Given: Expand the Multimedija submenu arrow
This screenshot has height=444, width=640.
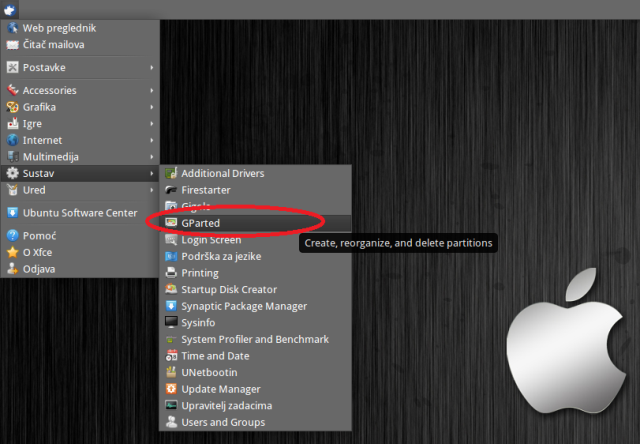Looking at the screenshot, I should (152, 157).
